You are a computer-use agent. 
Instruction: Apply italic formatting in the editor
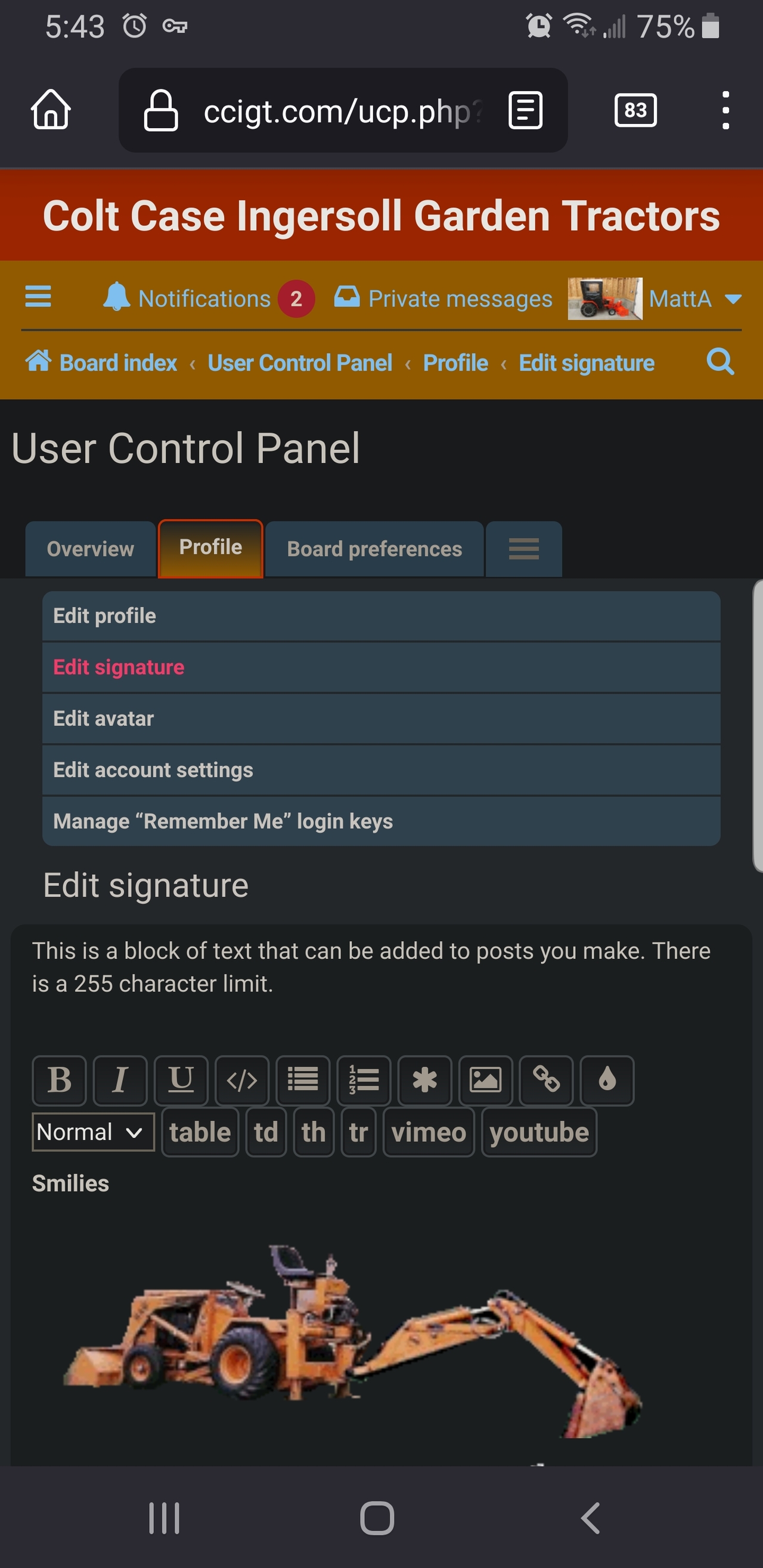[x=120, y=1080]
